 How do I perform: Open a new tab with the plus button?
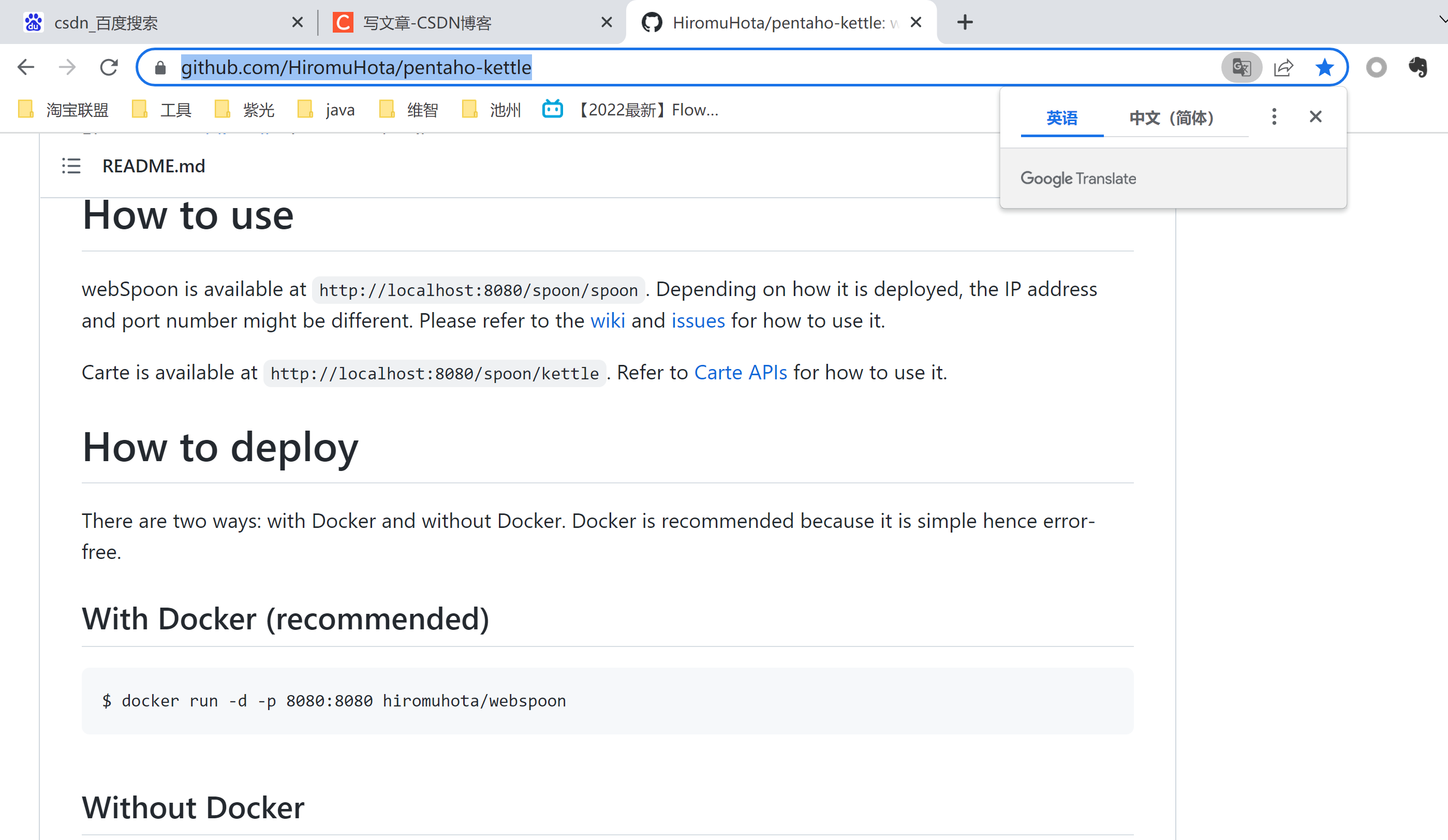pos(965,22)
